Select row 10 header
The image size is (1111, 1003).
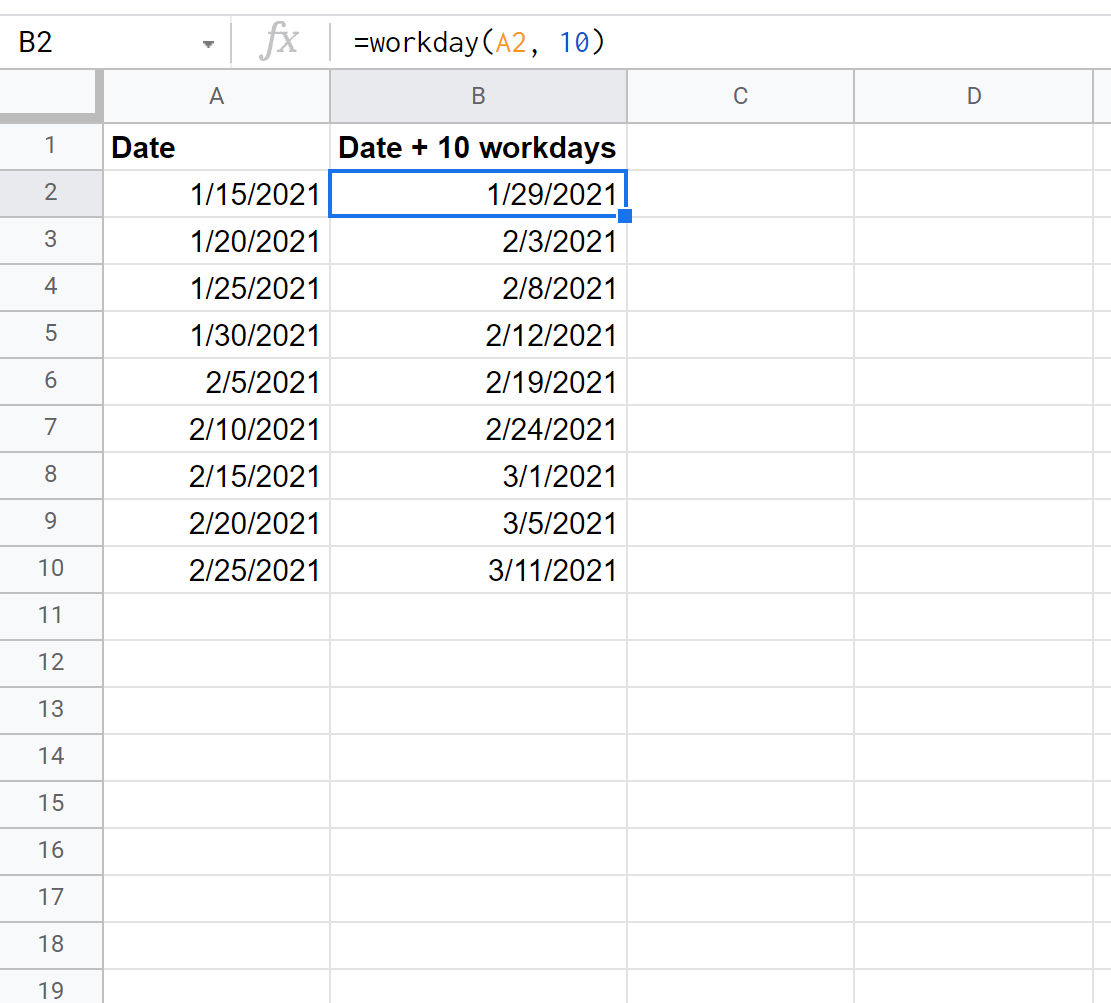coord(50,569)
